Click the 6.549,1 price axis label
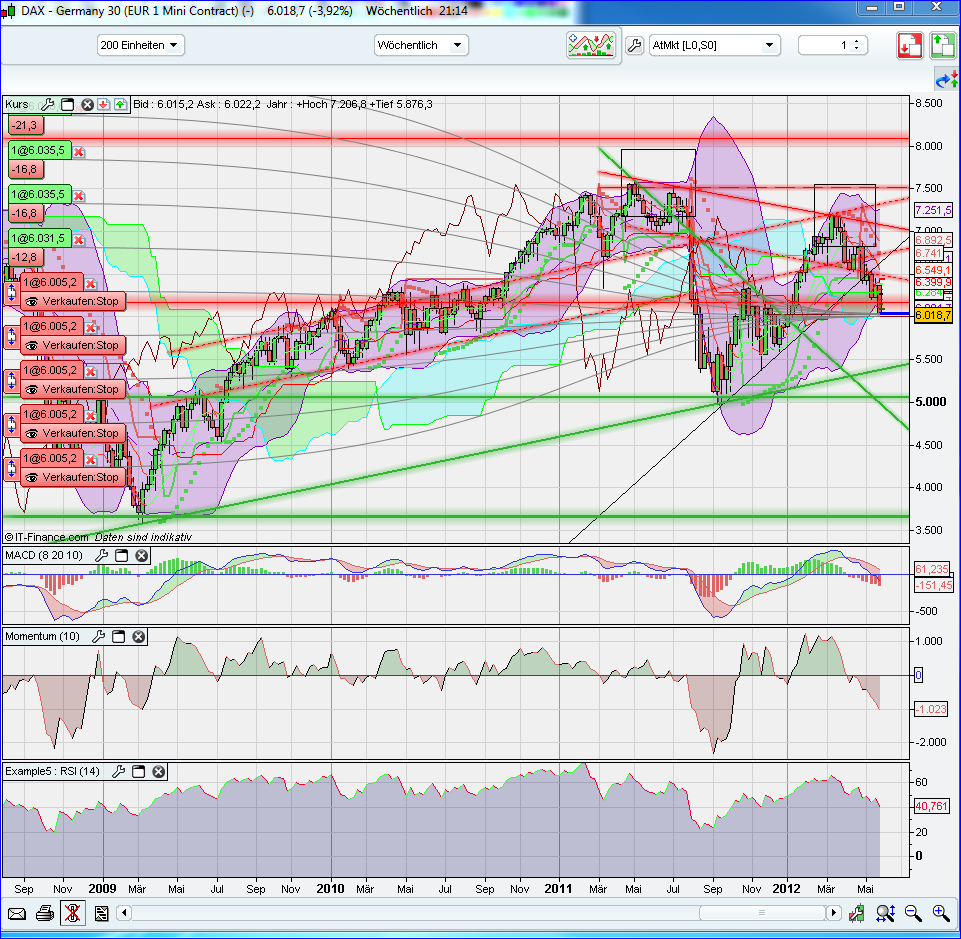961x939 pixels. click(x=933, y=270)
